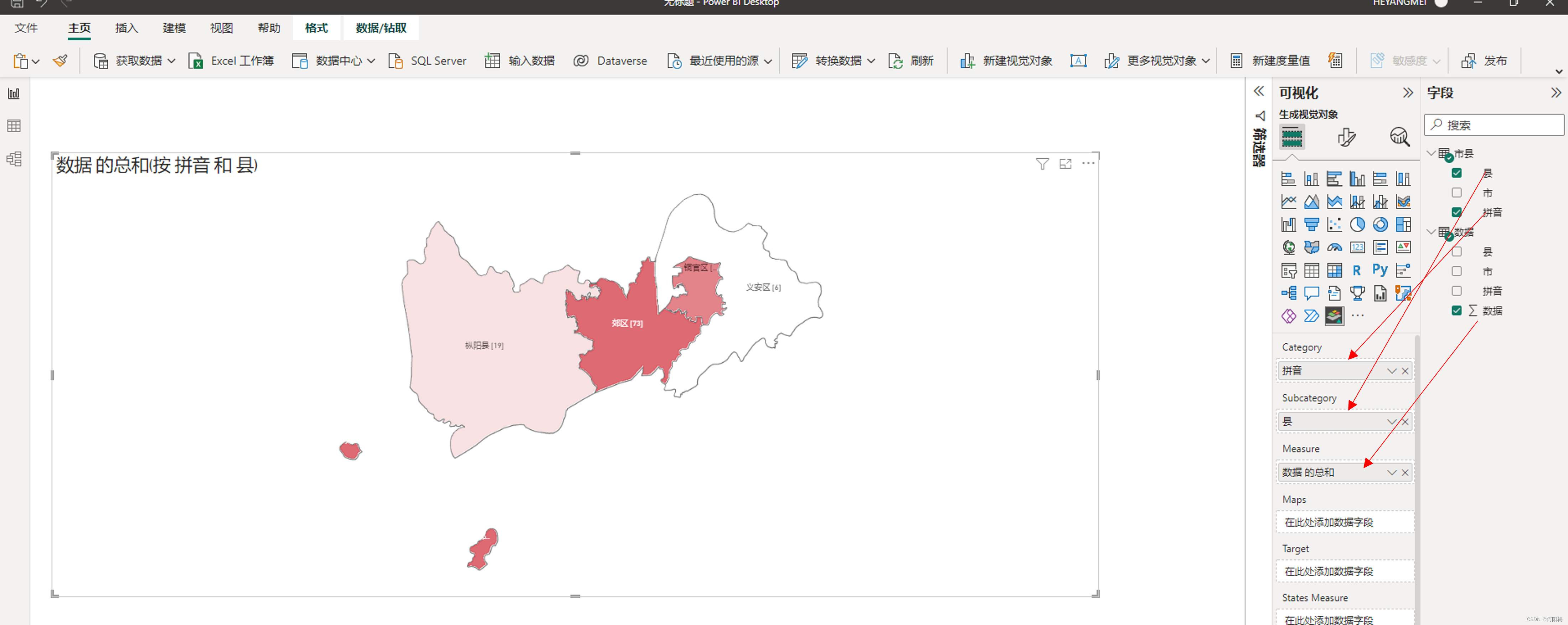
Task: Open the 获取数据 dropdown arrow
Action: click(172, 61)
